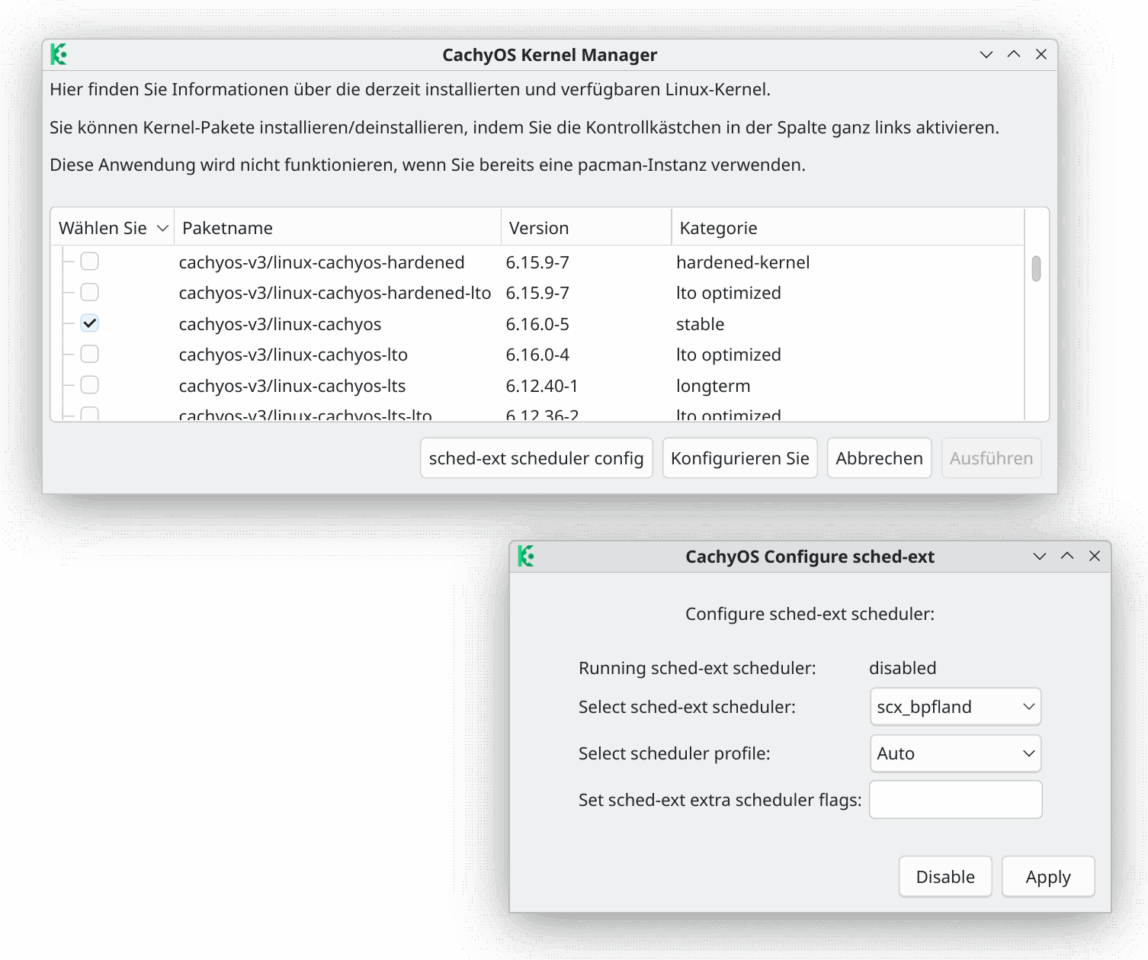Uncheck the linux-cachyos stable kernel checkbox
This screenshot has width=1148, height=960.
[x=90, y=324]
